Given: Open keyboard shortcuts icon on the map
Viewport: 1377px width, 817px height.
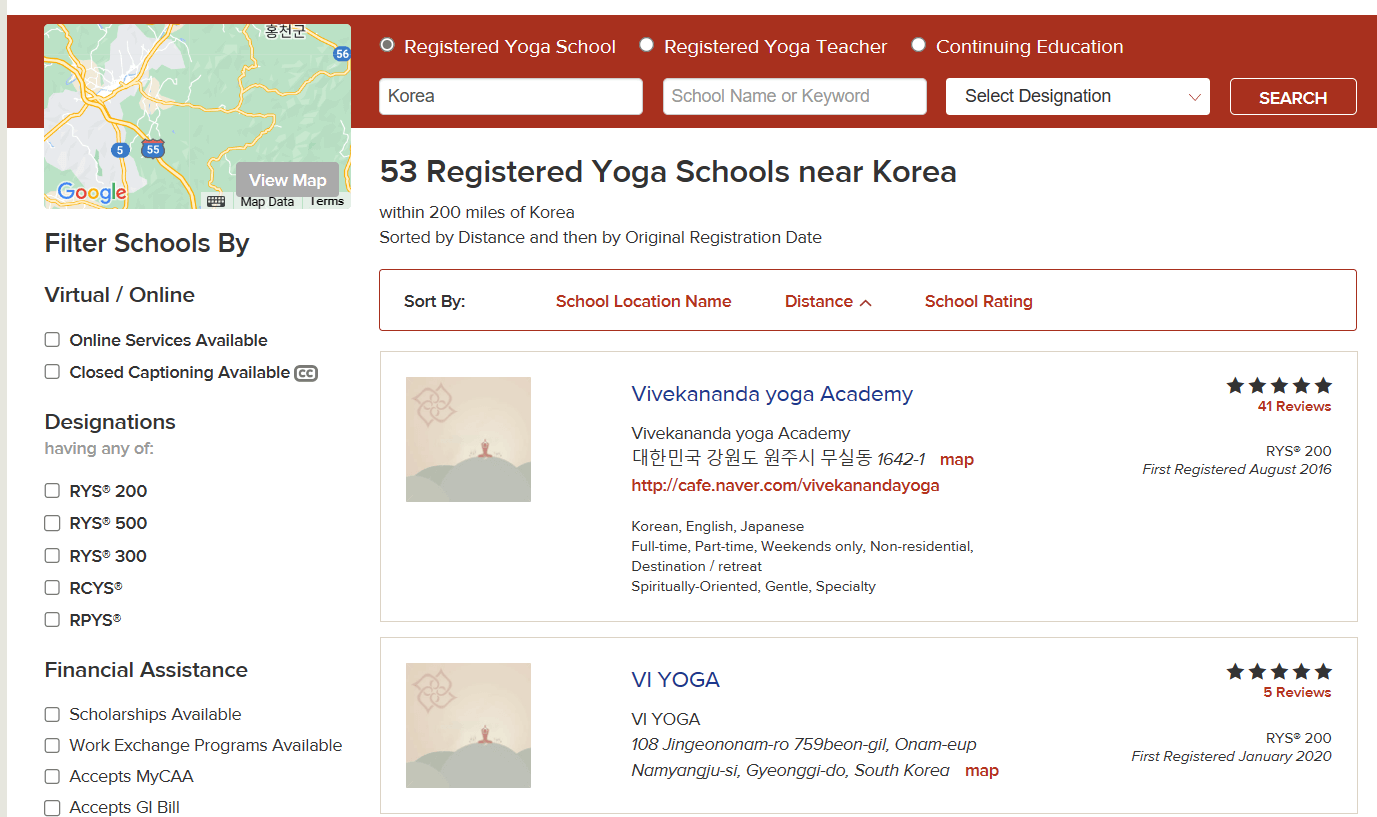Looking at the screenshot, I should (216, 201).
